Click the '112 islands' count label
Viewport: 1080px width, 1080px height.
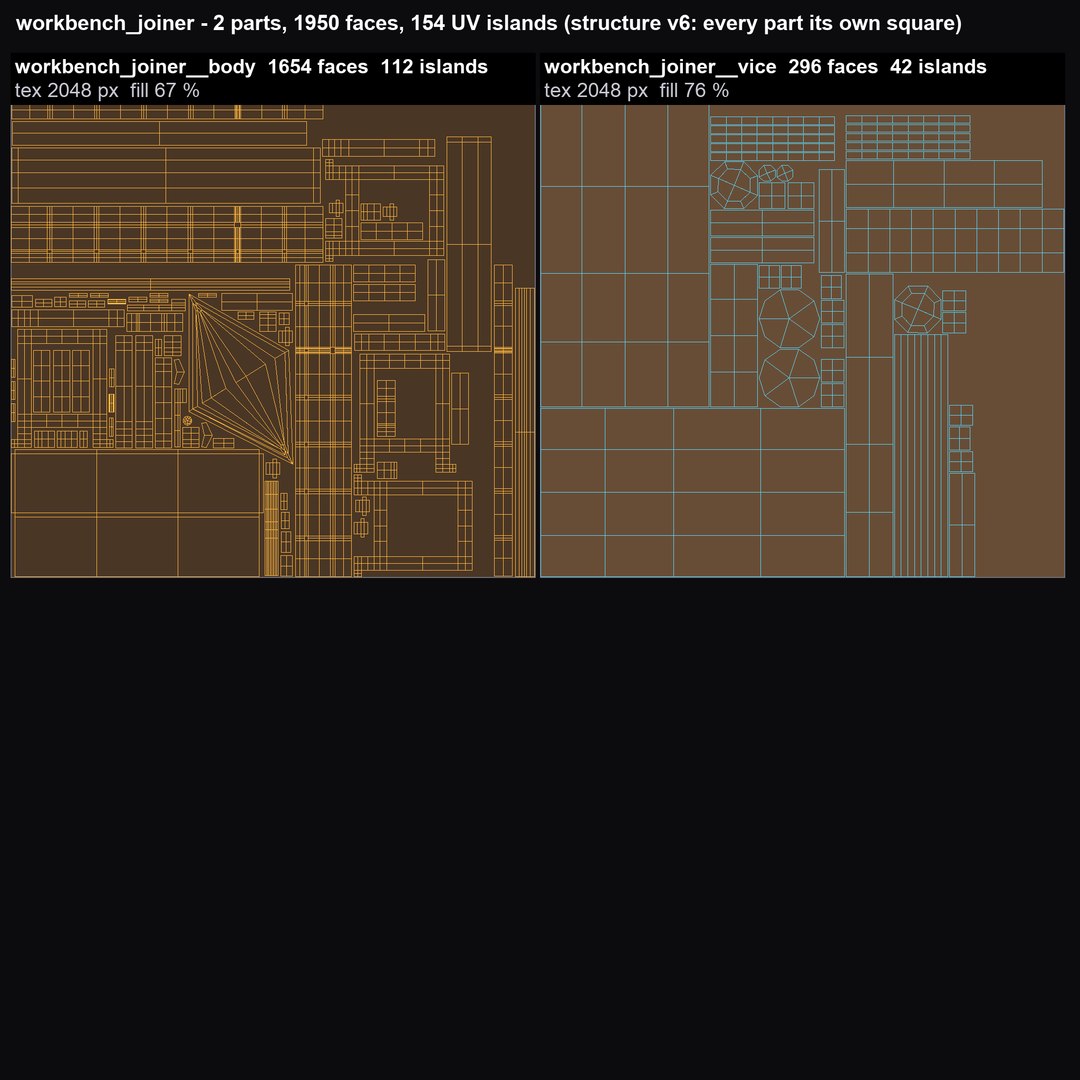[434, 67]
